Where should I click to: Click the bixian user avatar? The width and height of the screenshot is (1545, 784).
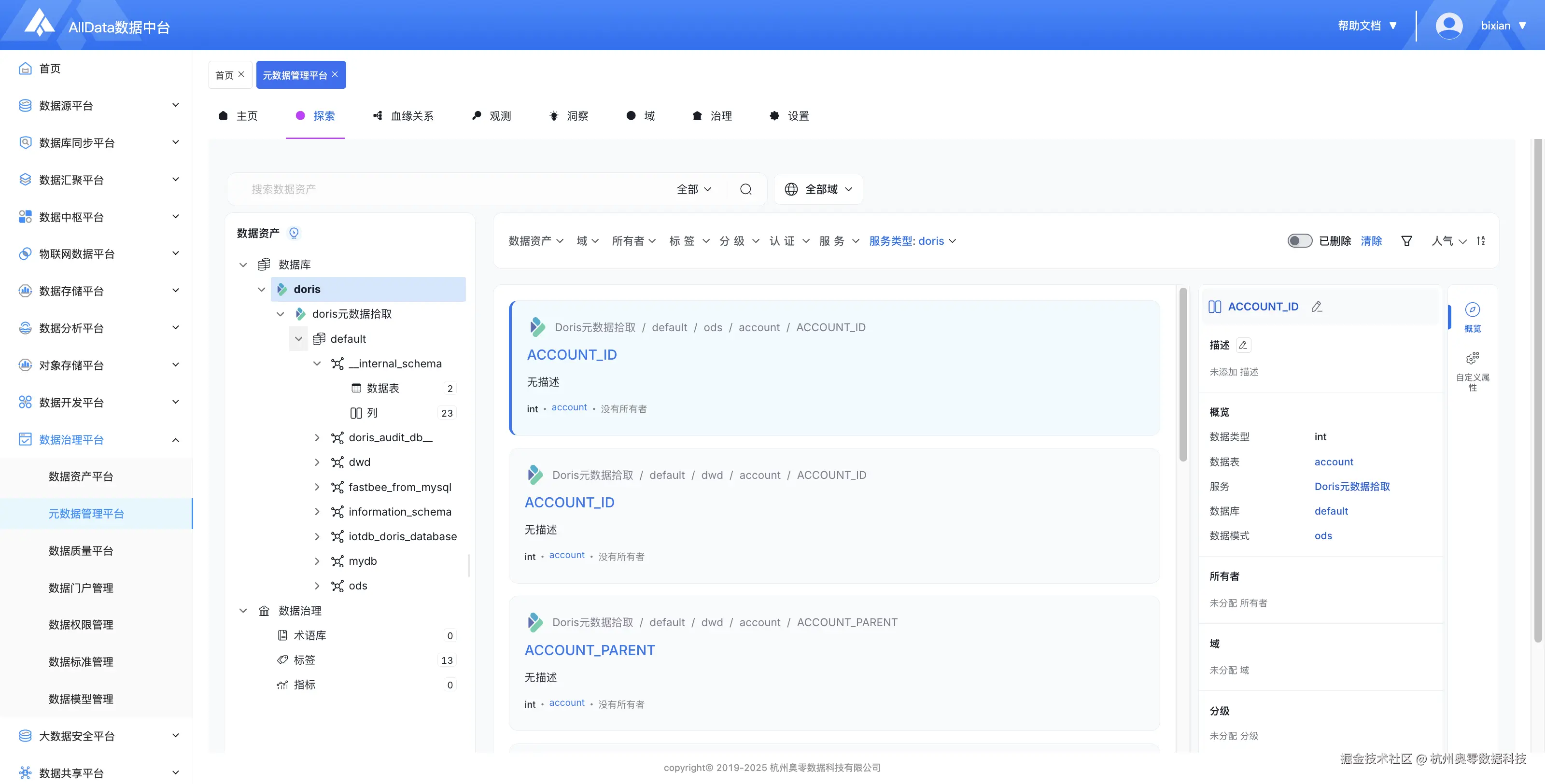tap(1448, 26)
